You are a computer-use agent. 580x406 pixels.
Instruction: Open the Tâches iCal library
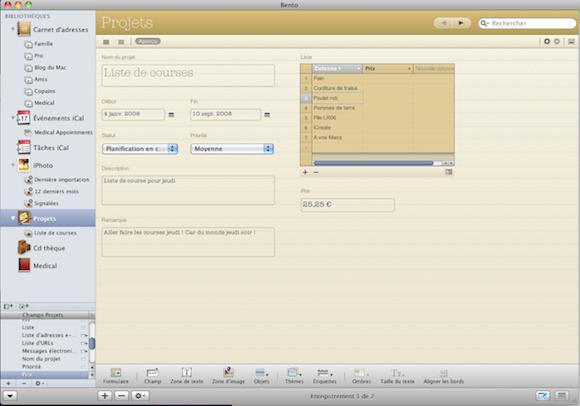pyautogui.click(x=44, y=148)
